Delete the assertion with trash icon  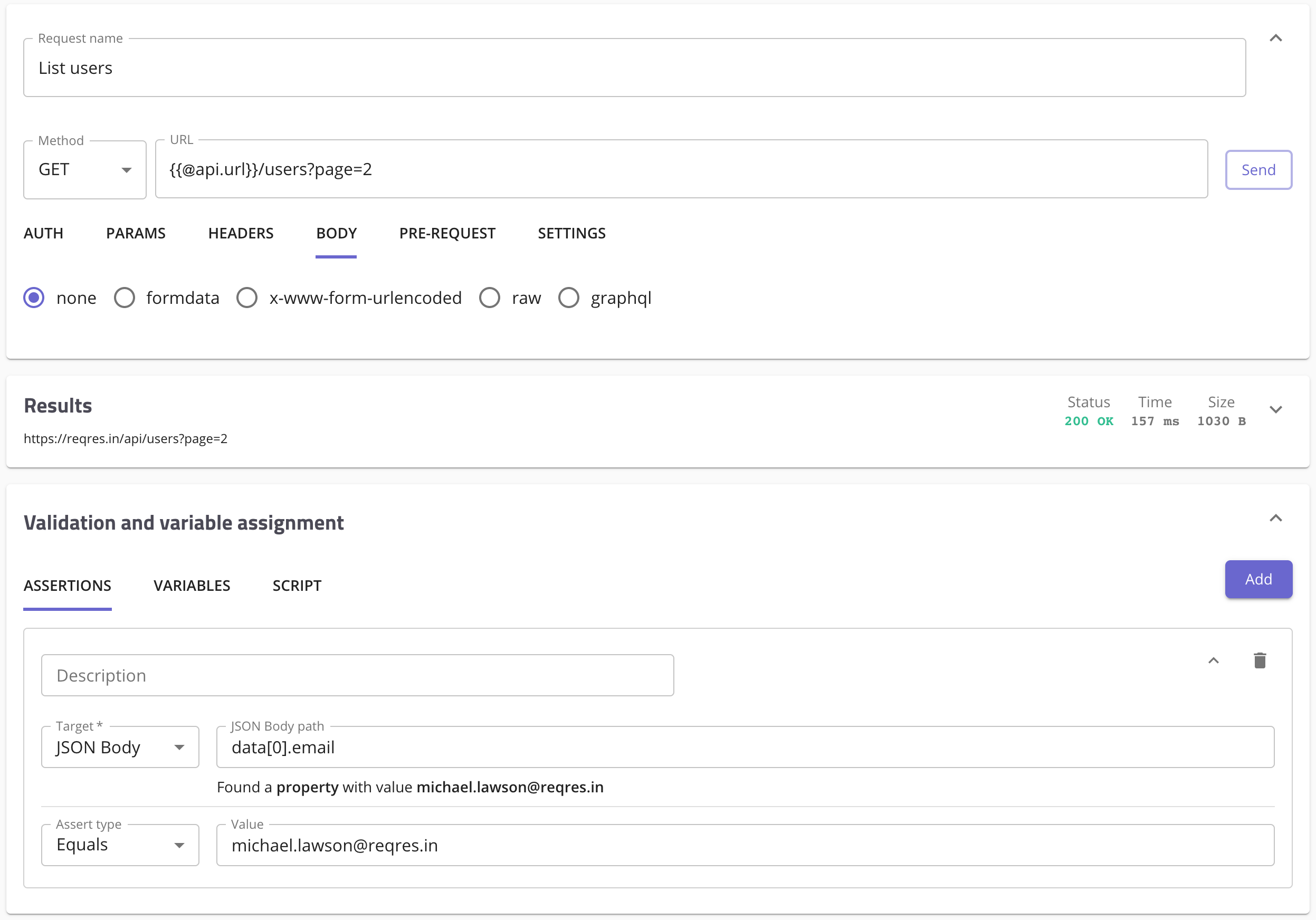(x=1259, y=660)
